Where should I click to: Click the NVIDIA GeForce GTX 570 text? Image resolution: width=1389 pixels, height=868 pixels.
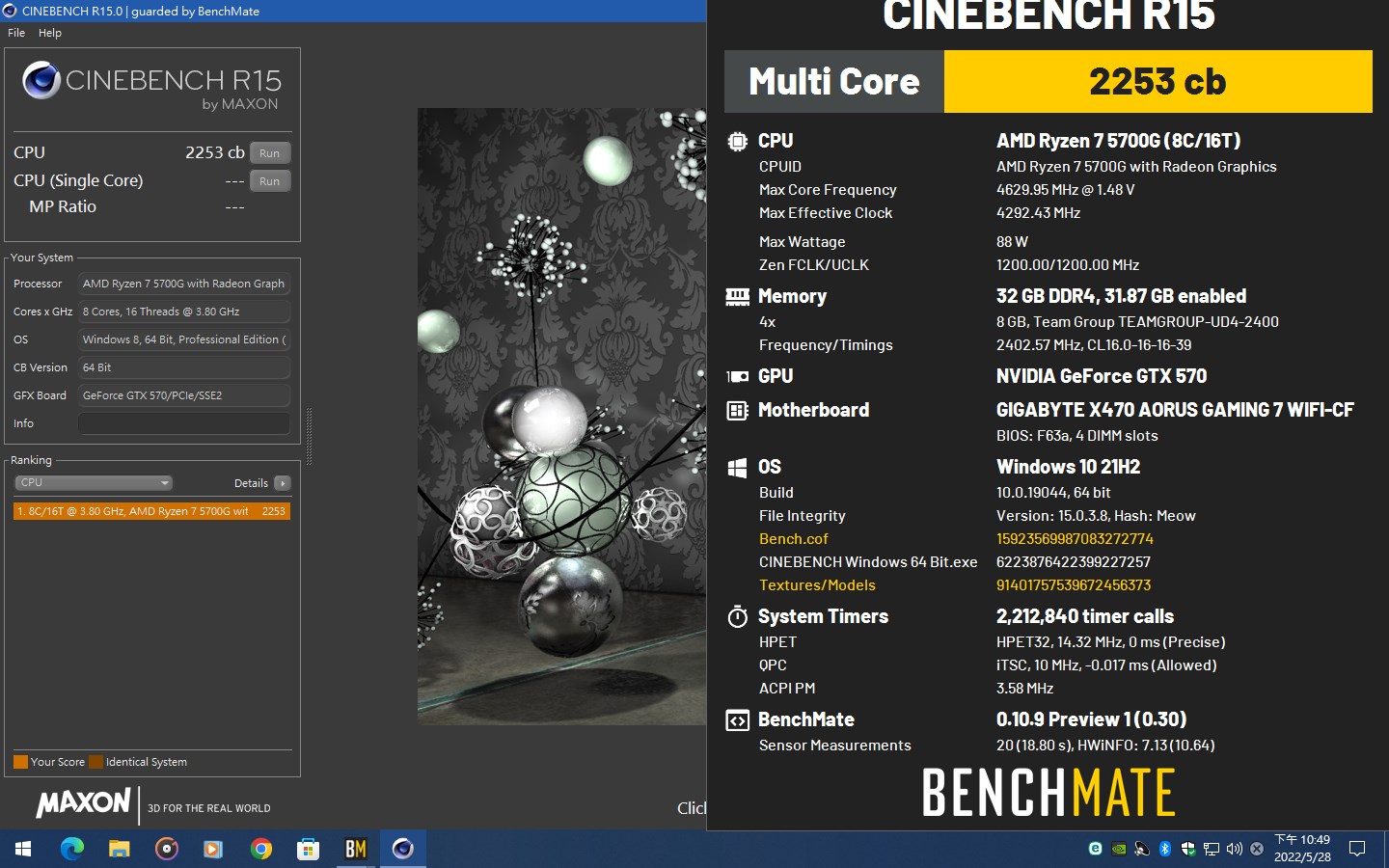pyautogui.click(x=1102, y=376)
